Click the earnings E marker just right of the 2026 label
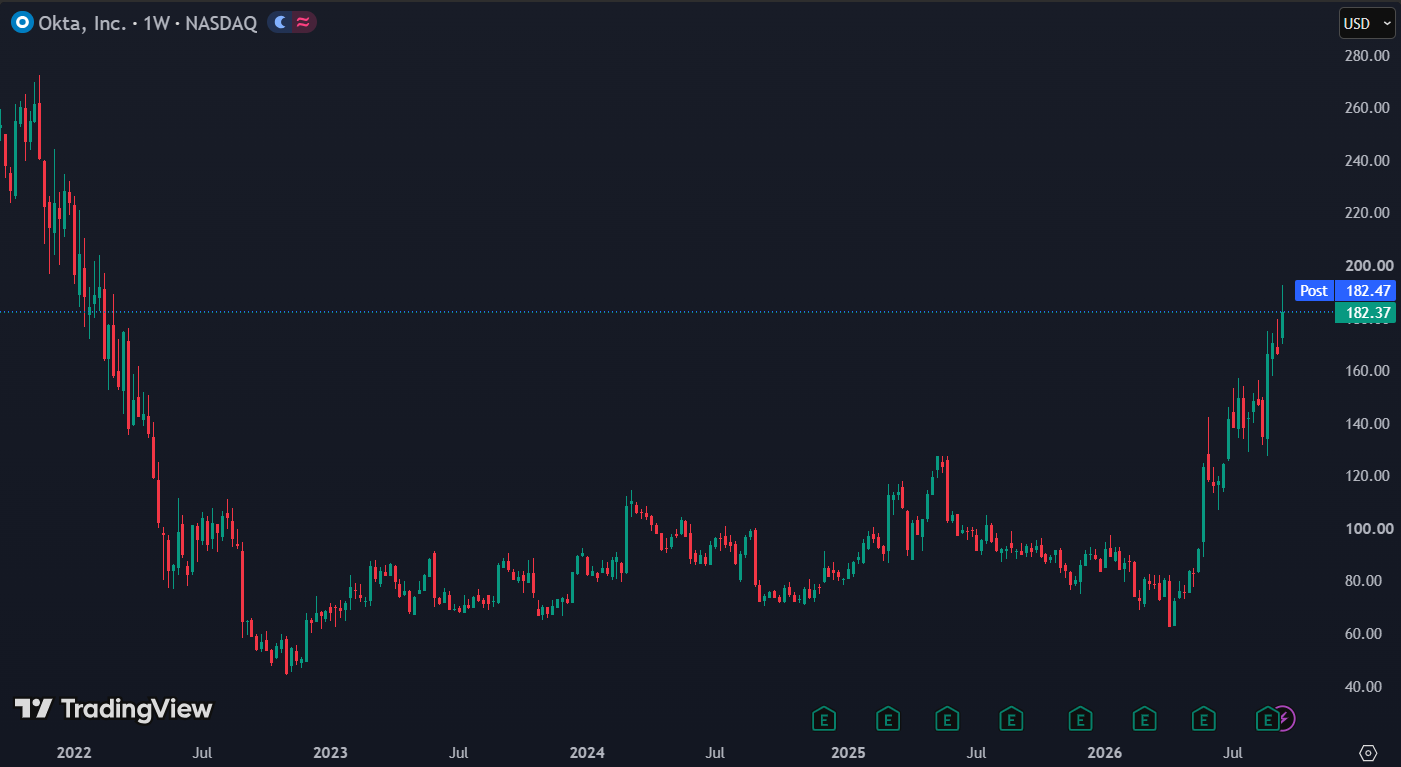1401x767 pixels. (1144, 718)
